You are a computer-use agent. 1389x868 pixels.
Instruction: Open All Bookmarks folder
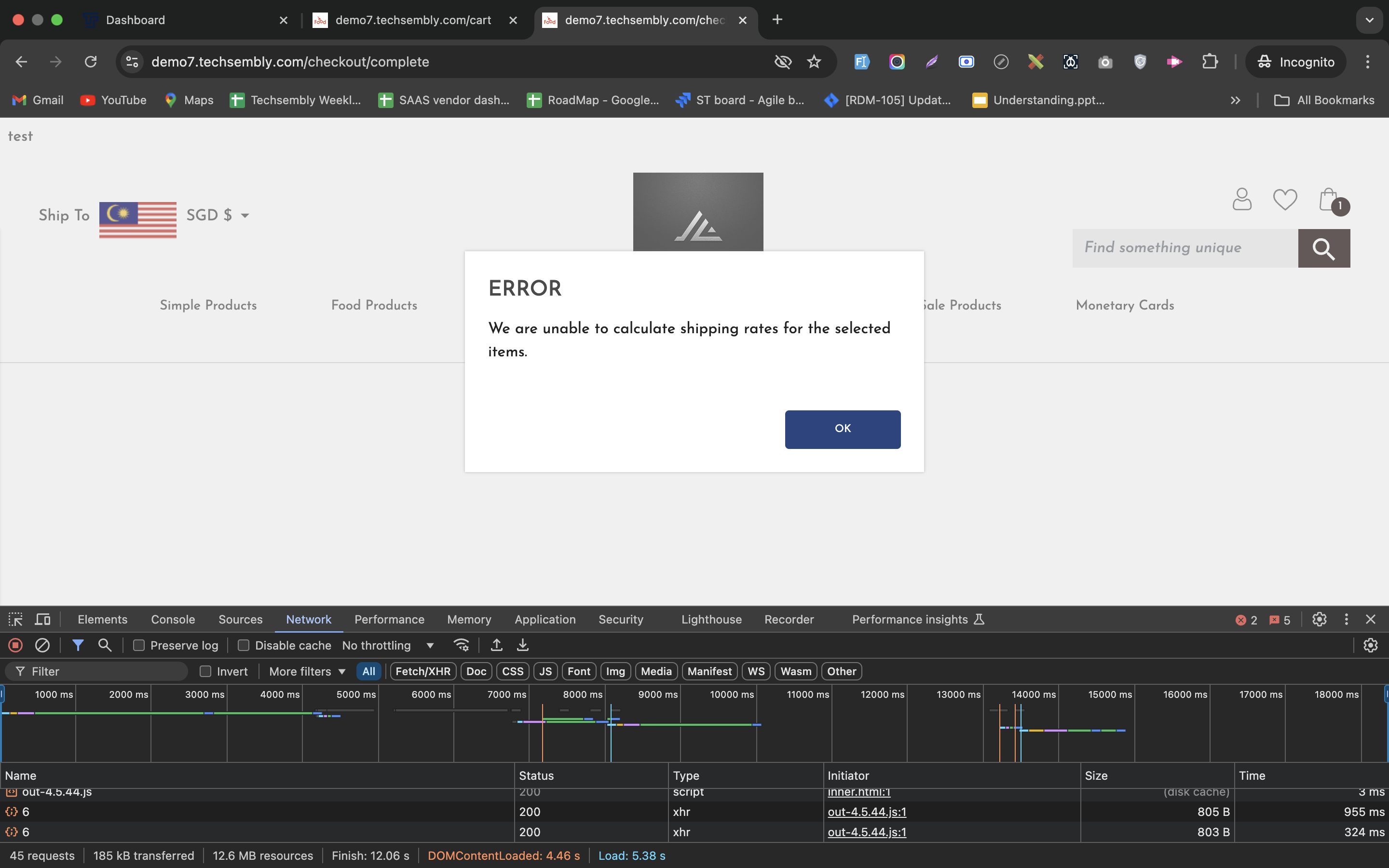pos(1324,100)
